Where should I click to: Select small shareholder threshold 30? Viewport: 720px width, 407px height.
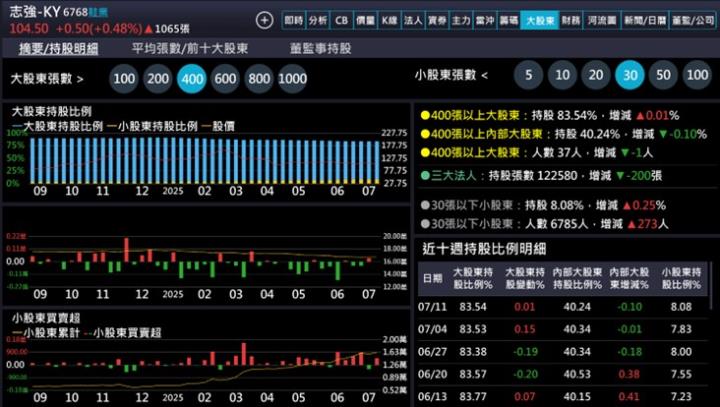[630, 74]
